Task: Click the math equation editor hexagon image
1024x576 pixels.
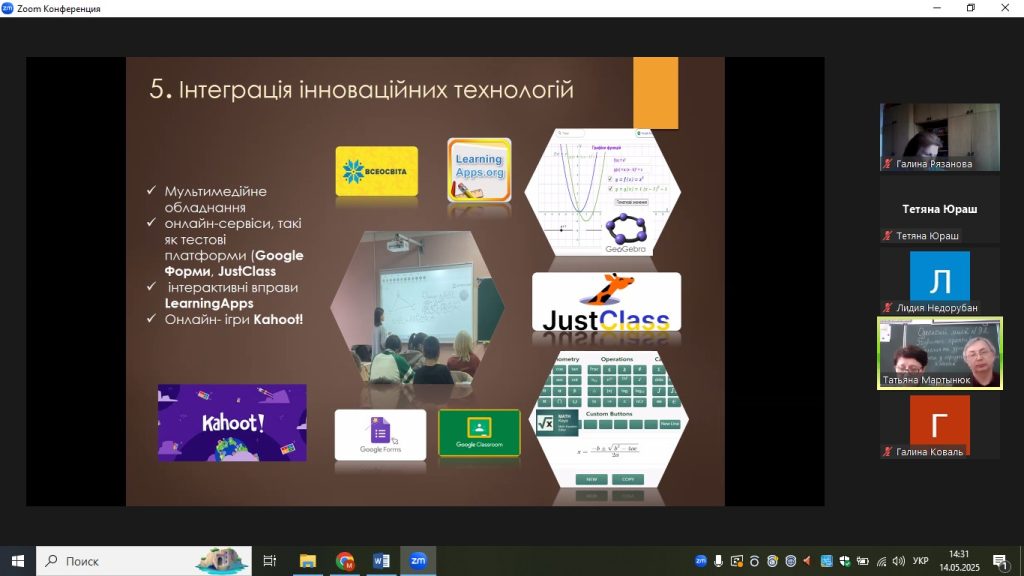Action: click(611, 419)
